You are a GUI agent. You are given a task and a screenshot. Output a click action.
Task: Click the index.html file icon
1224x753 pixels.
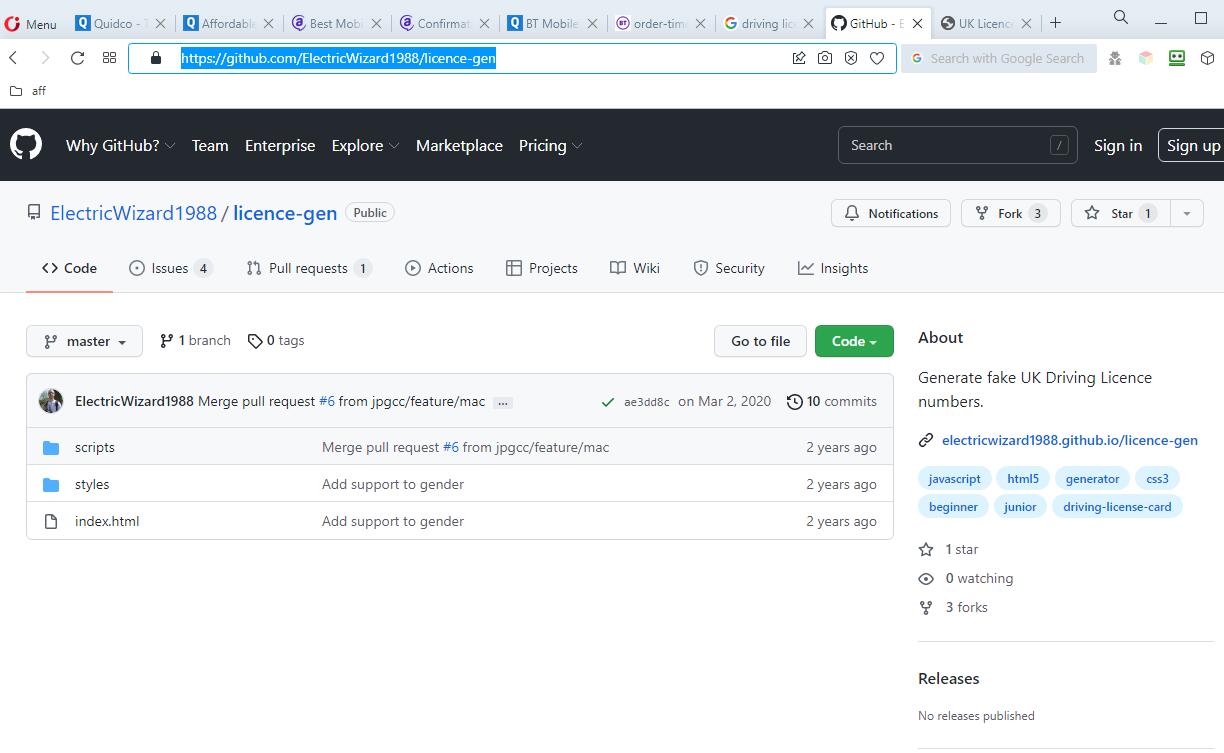51,521
